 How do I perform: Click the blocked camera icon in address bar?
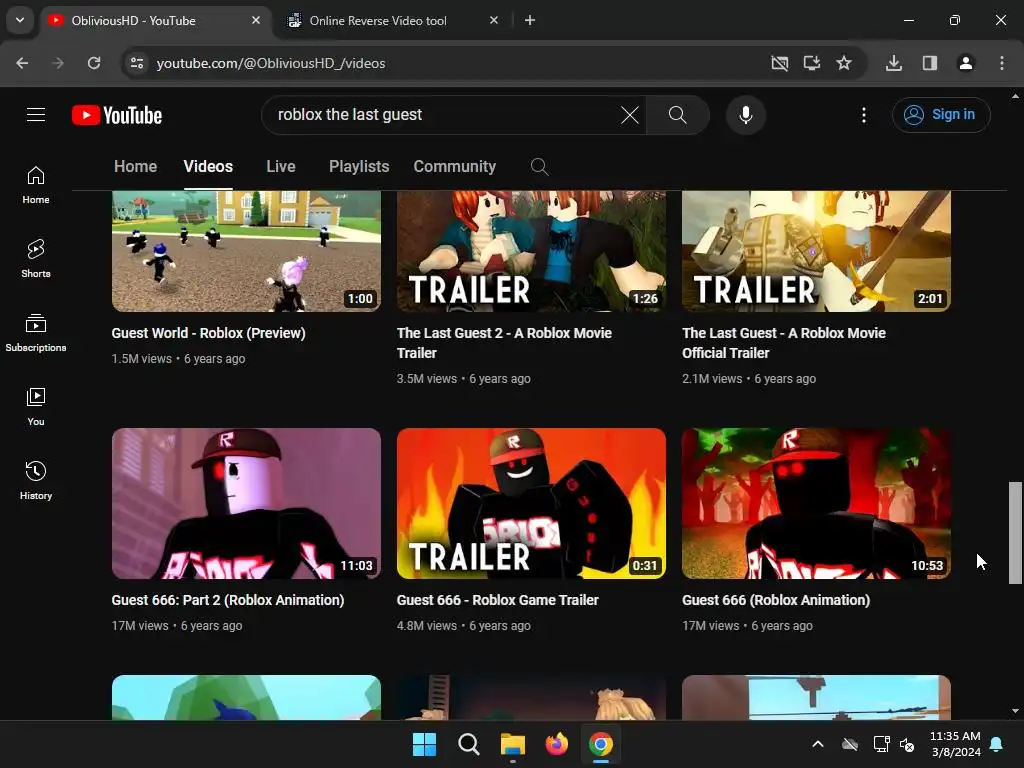(x=779, y=63)
